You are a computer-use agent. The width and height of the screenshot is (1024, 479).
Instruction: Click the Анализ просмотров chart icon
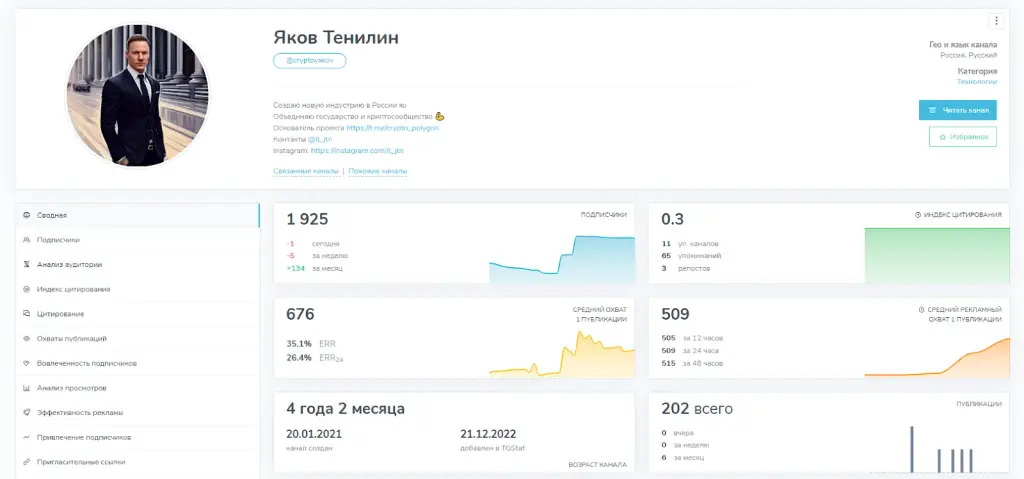pos(27,388)
